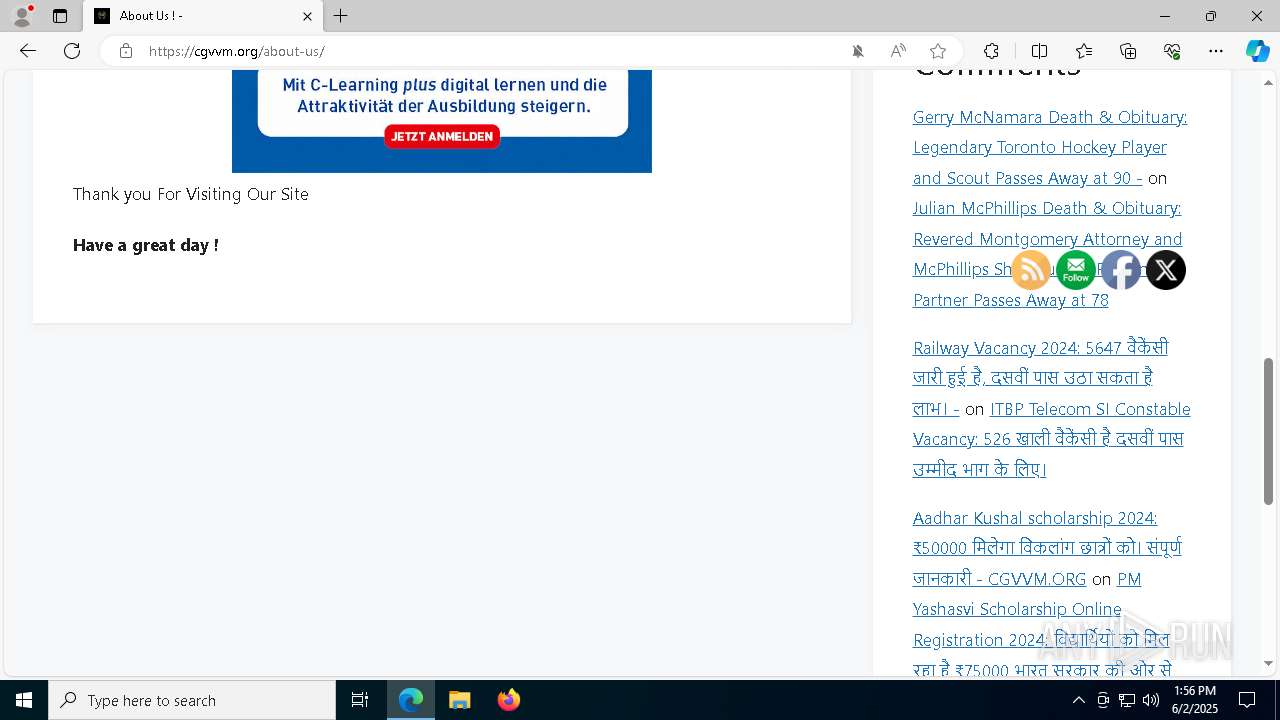Open the PM Yashasvi Scholarship Online Registration link
This screenshot has width=1280, height=720.
(1041, 624)
